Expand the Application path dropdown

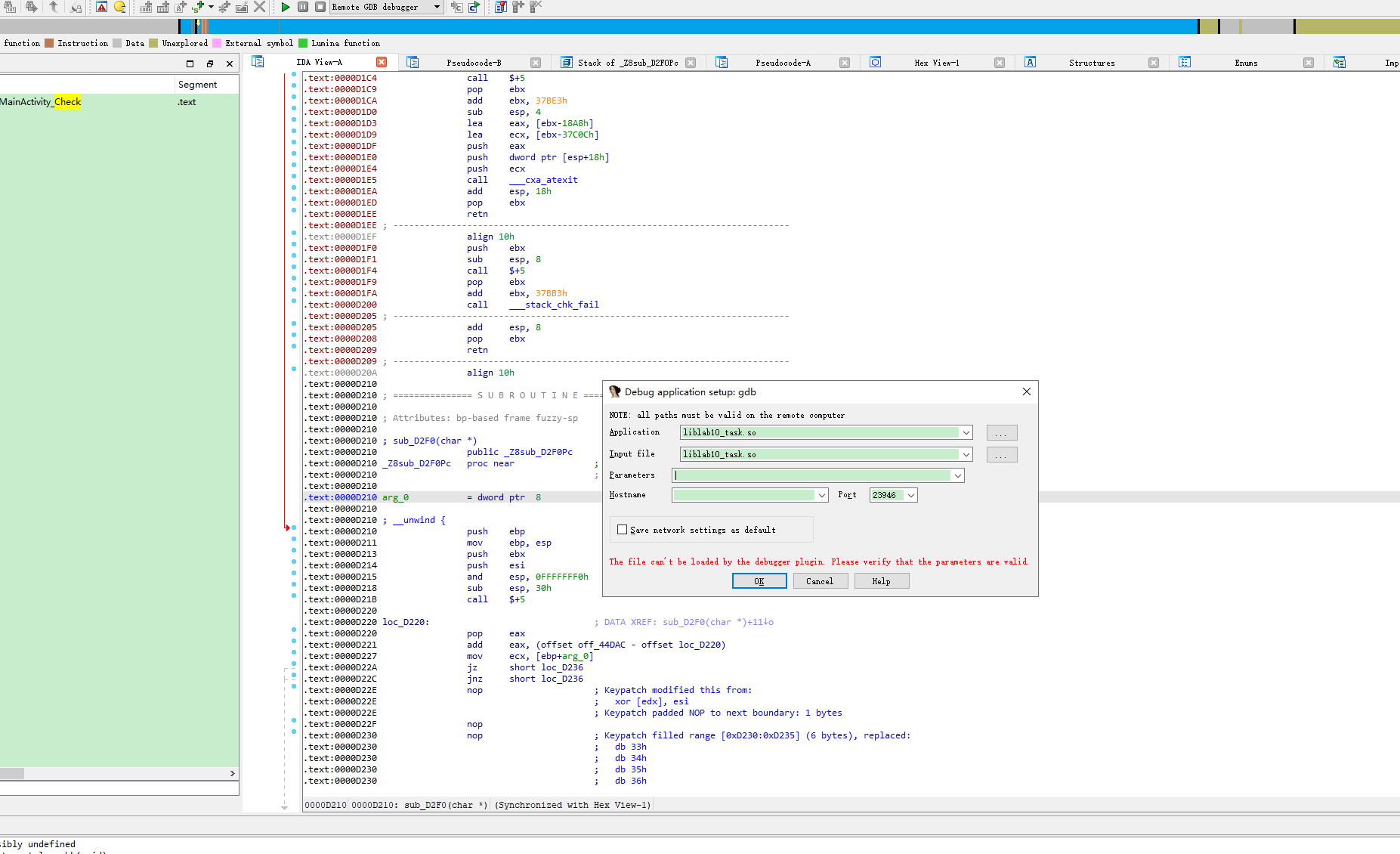pyautogui.click(x=966, y=433)
